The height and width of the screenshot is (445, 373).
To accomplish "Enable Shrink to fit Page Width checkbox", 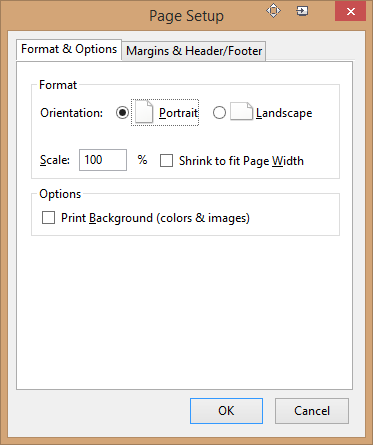I will point(166,160).
